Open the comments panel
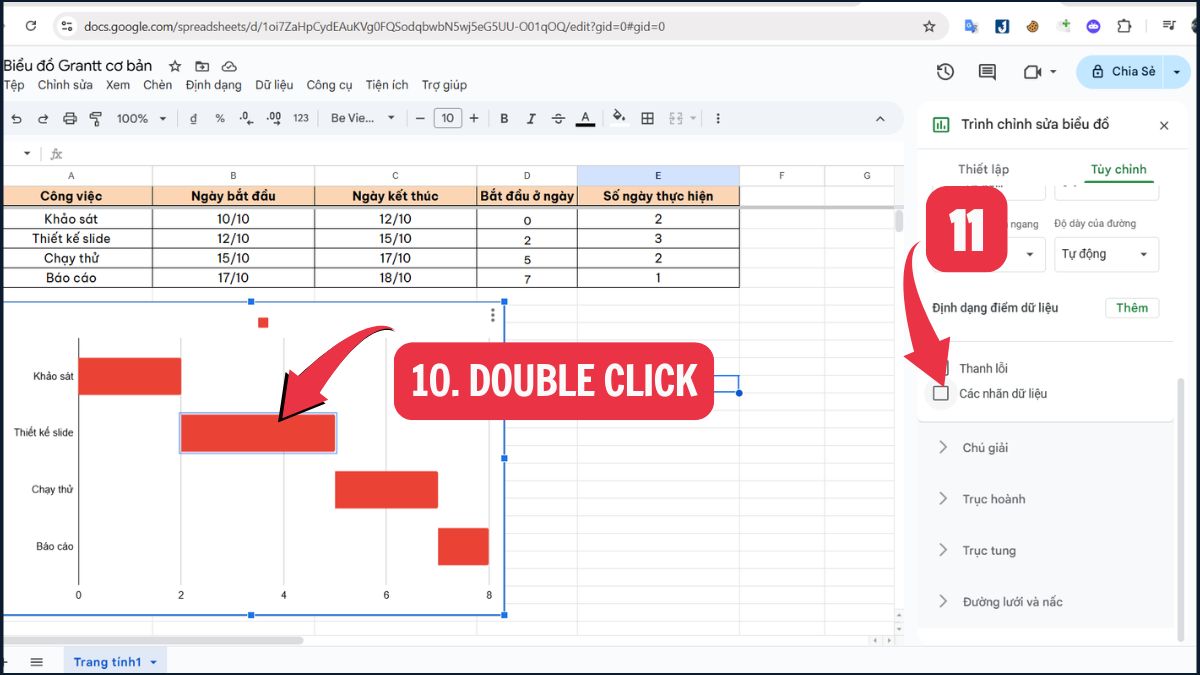Viewport: 1200px width, 675px height. pyautogui.click(x=986, y=72)
